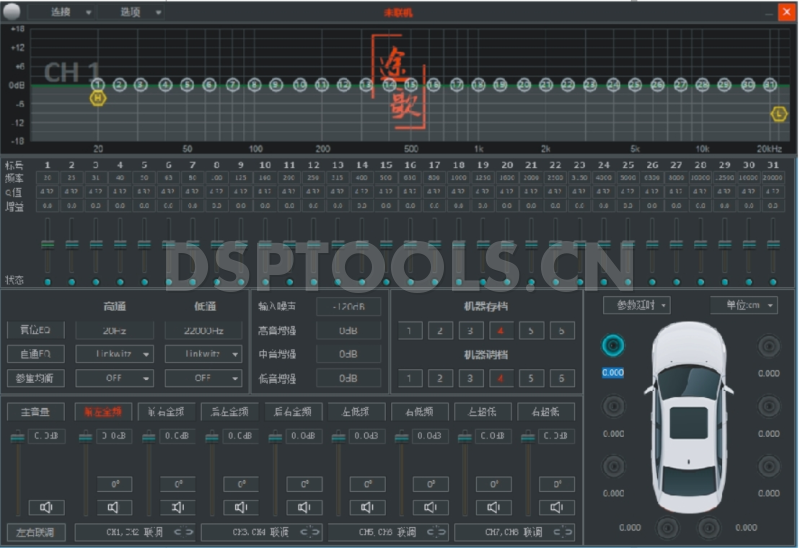Expand the 低通 linkwitz filter type dropdown
Image resolution: width=800 pixels, height=548 pixels.
click(x=203, y=354)
